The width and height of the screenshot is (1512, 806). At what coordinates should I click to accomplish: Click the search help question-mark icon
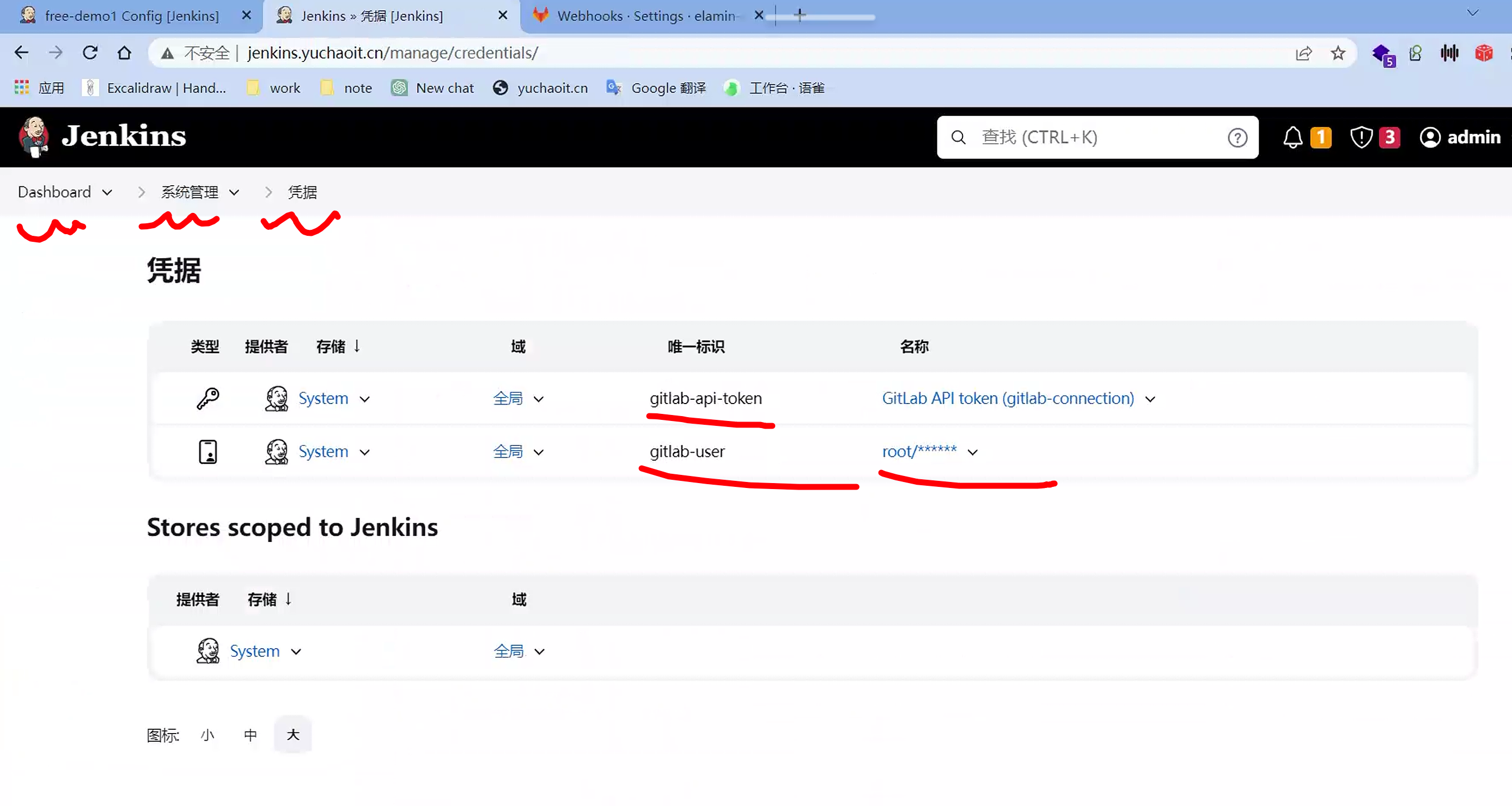point(1237,137)
